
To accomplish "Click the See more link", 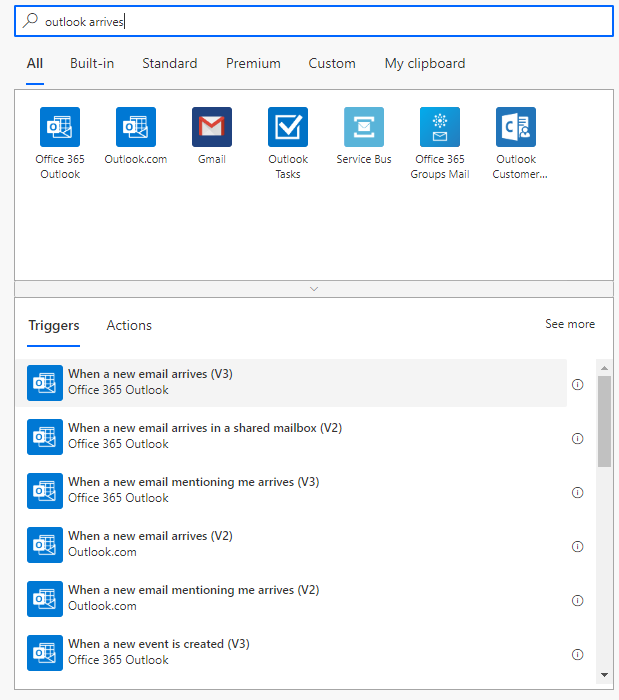I will pos(570,324).
